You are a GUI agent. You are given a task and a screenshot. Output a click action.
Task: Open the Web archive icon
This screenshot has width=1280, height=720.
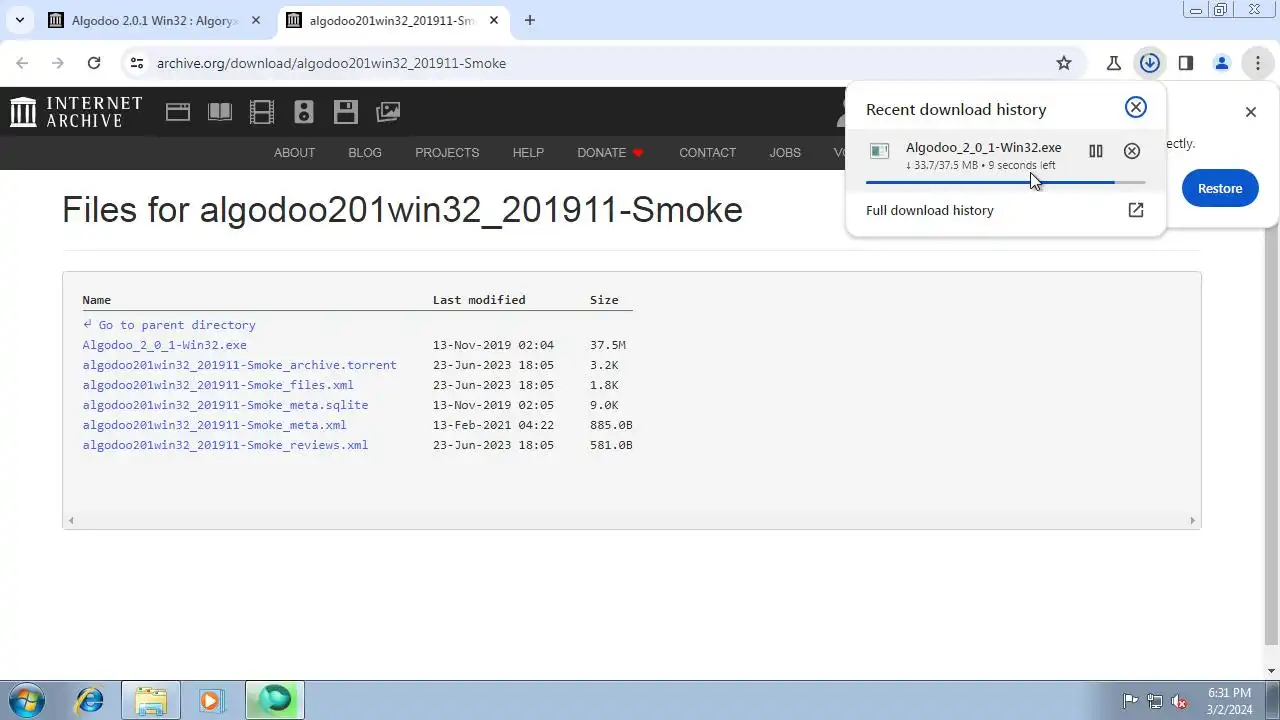coord(178,112)
